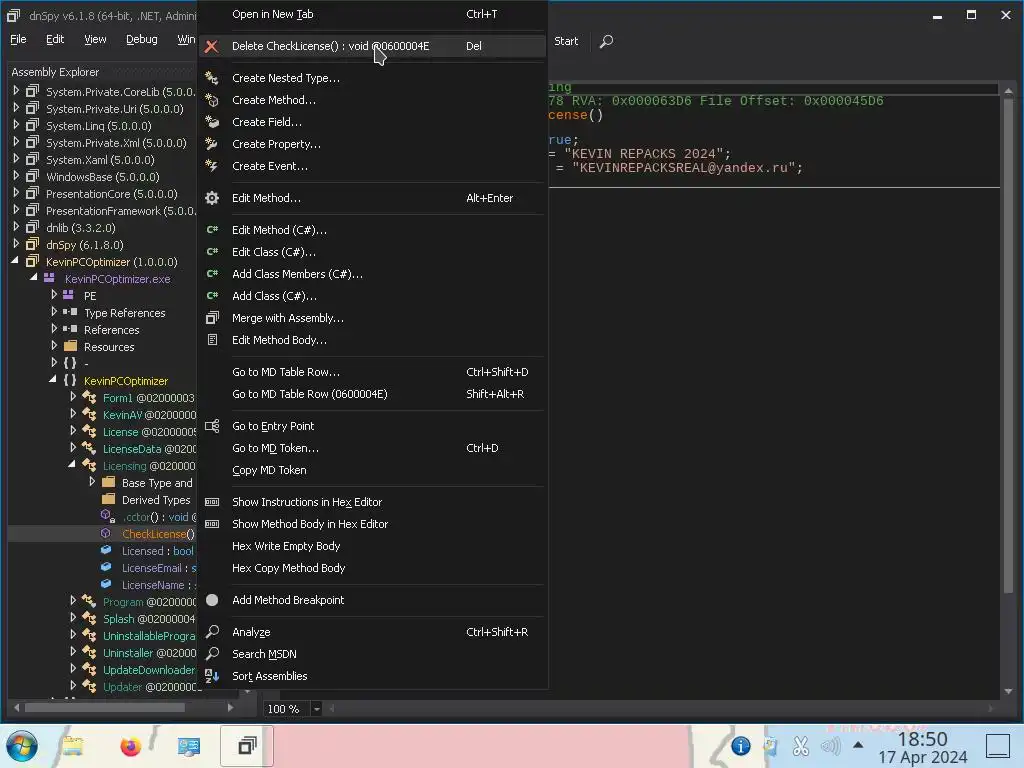Click the Search MSDN magnifier icon
The image size is (1024, 768).
(212, 654)
